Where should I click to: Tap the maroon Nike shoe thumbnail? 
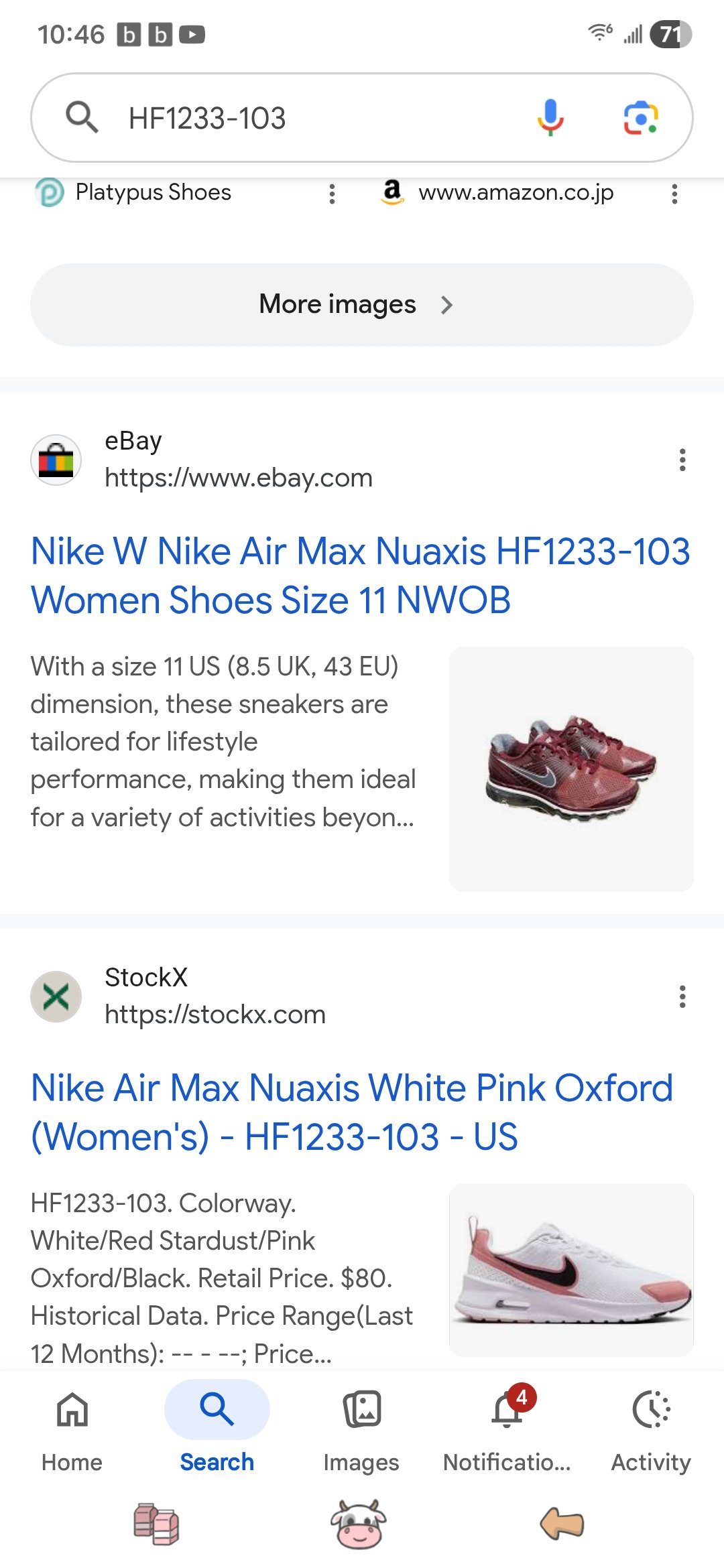pyautogui.click(x=571, y=769)
